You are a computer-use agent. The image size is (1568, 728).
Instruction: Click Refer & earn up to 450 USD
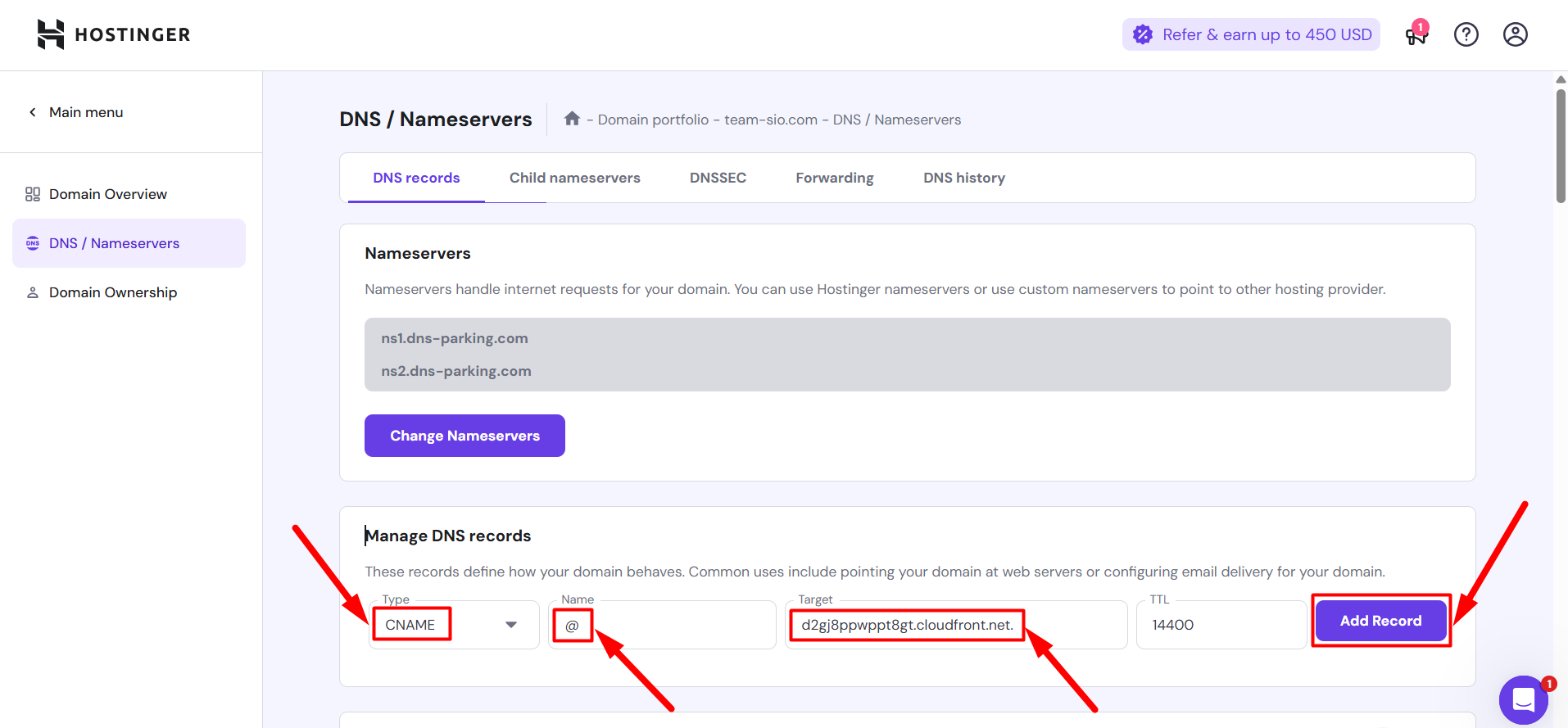point(1251,34)
